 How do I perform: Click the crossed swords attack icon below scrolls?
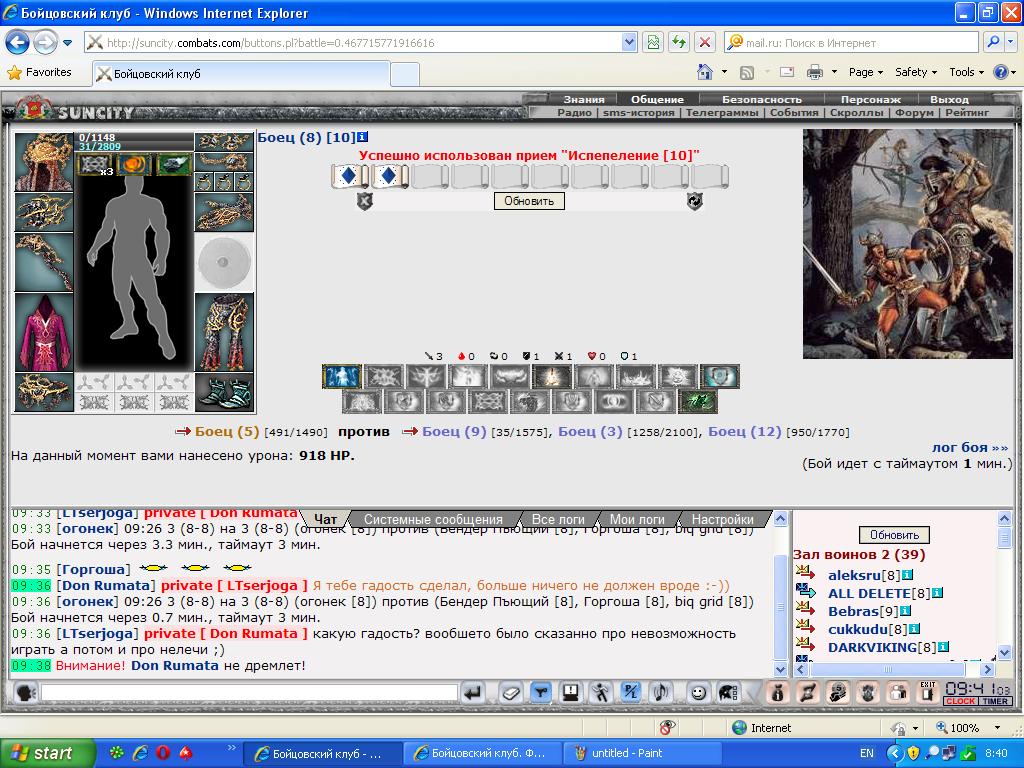point(364,201)
